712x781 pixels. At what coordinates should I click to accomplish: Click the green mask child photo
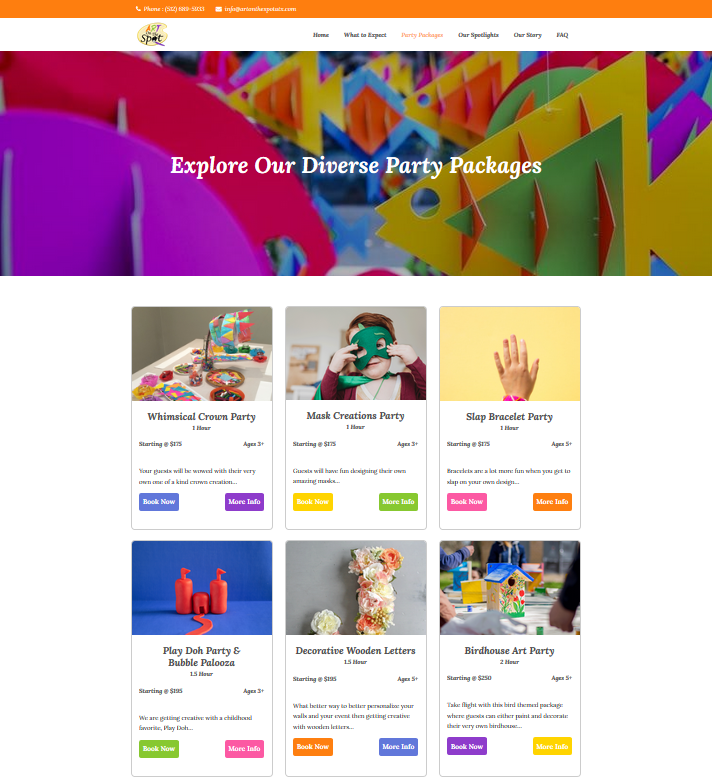tap(356, 353)
